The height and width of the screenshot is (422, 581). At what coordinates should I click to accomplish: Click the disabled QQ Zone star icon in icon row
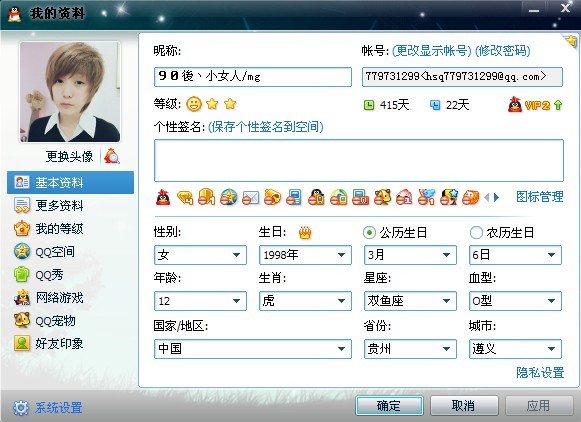tap(229, 197)
